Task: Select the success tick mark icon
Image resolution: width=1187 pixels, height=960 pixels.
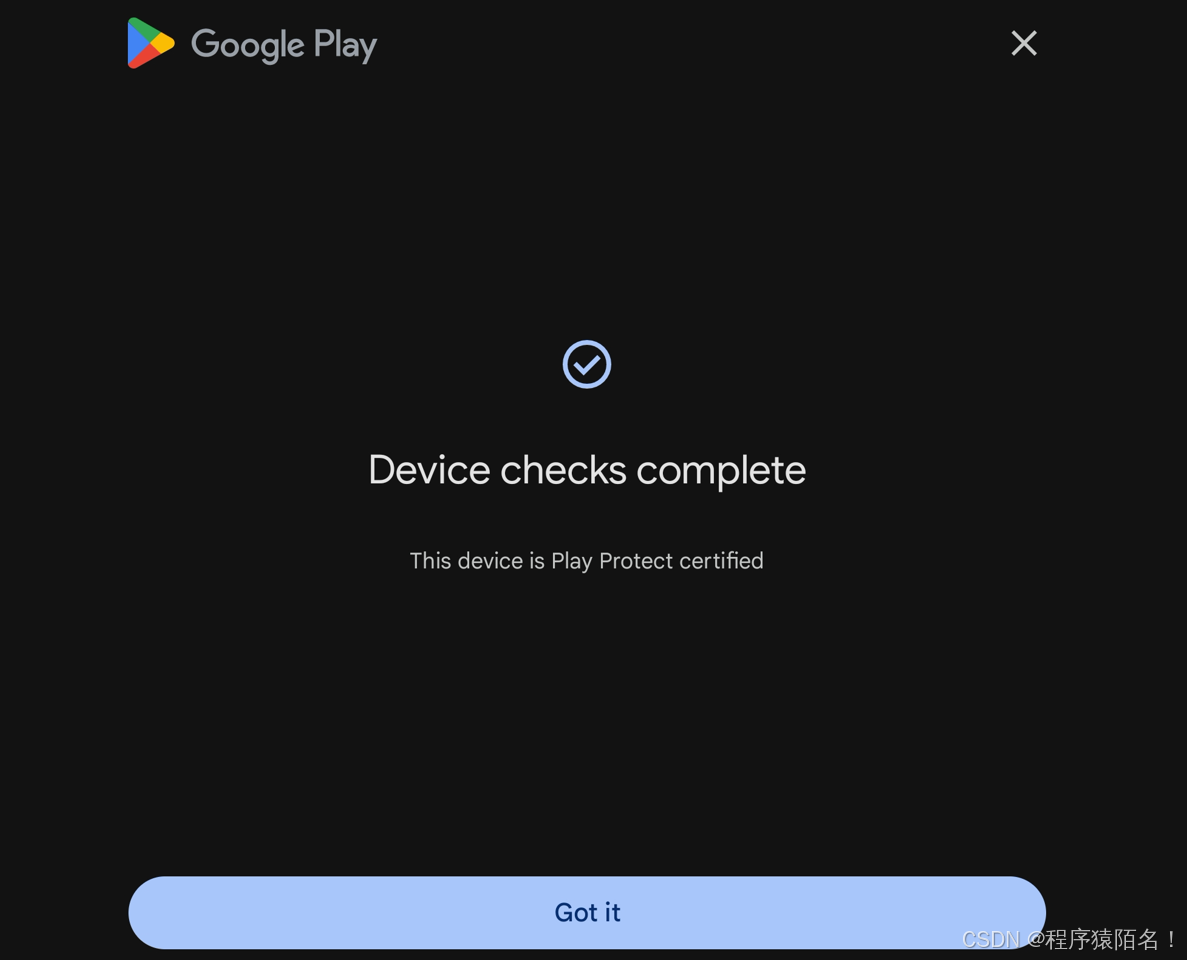Action: click(587, 364)
